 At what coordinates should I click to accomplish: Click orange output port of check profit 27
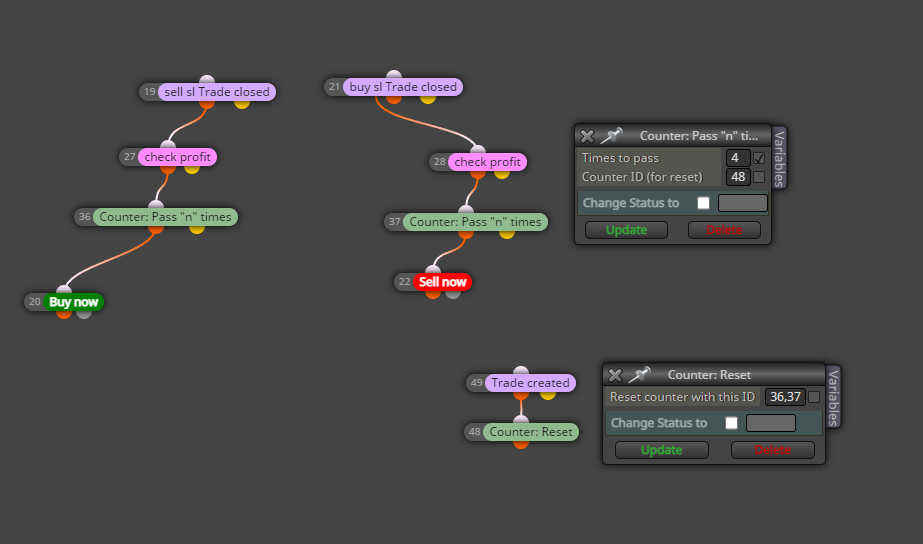point(168,169)
